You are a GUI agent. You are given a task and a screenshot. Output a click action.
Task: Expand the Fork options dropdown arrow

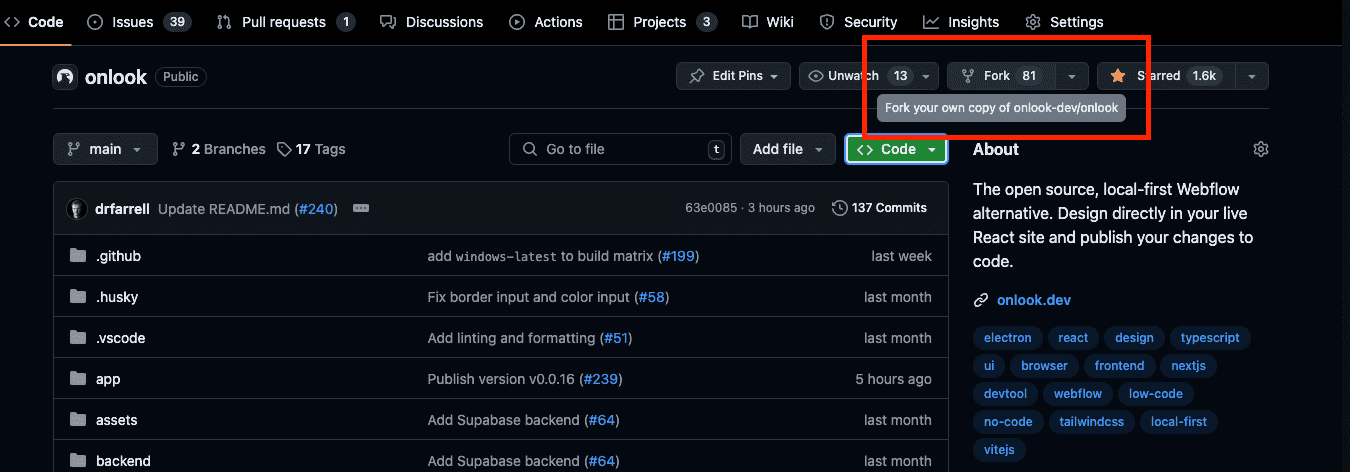[x=1072, y=76]
